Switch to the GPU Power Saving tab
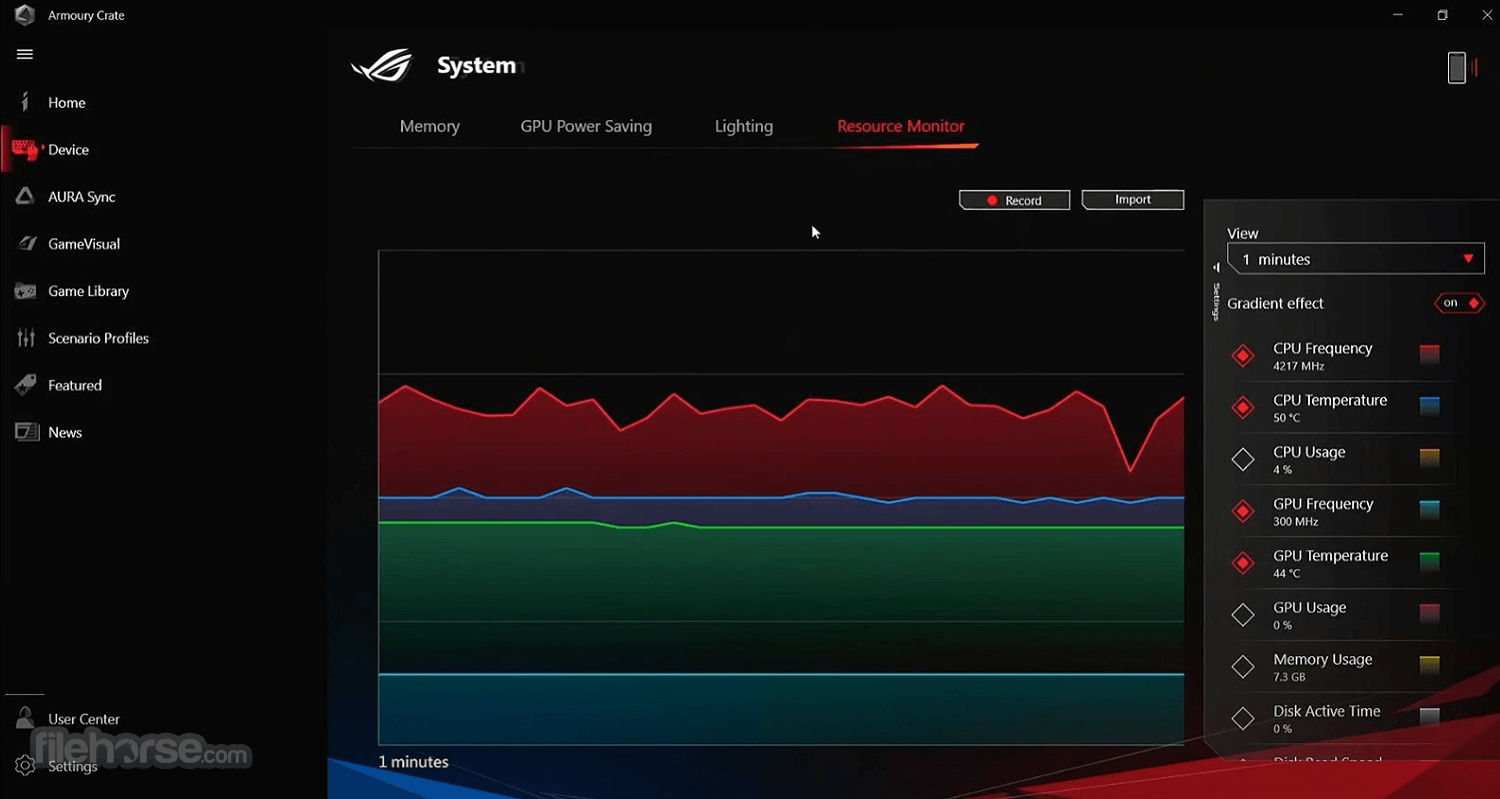The image size is (1500, 799). 586,126
